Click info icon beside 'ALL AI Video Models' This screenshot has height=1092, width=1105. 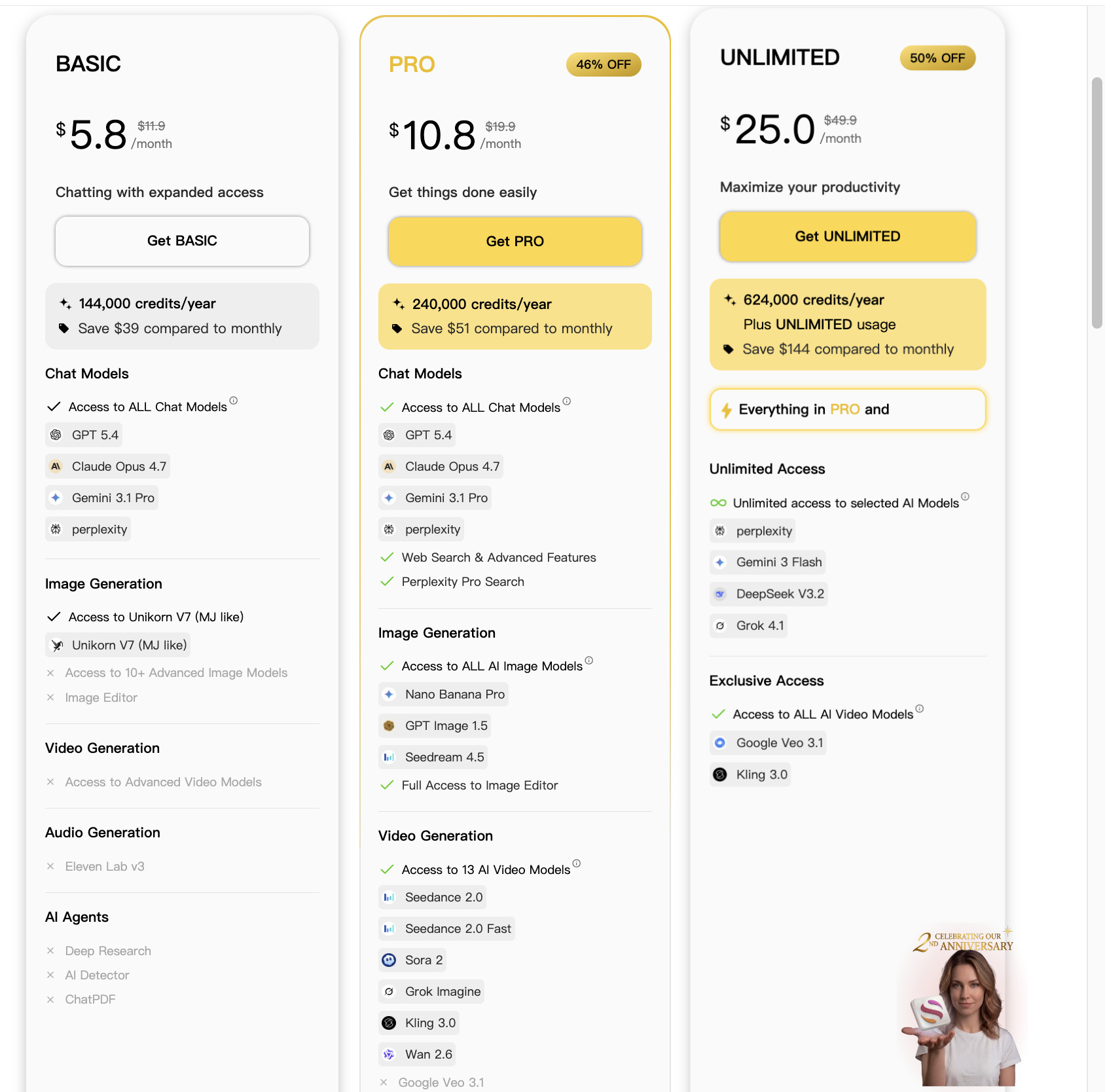(x=920, y=708)
